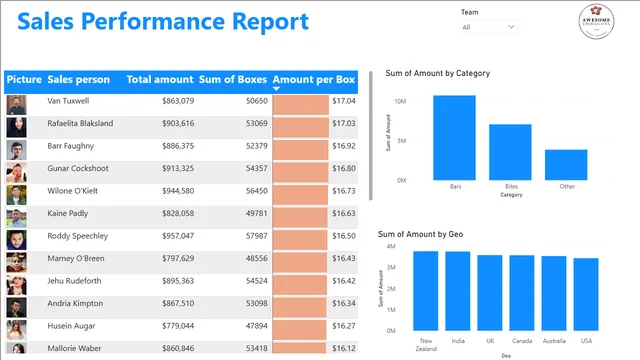Click the New Zealand geo column
Screen dimensions: 640x360
pyautogui.click(x=426, y=291)
